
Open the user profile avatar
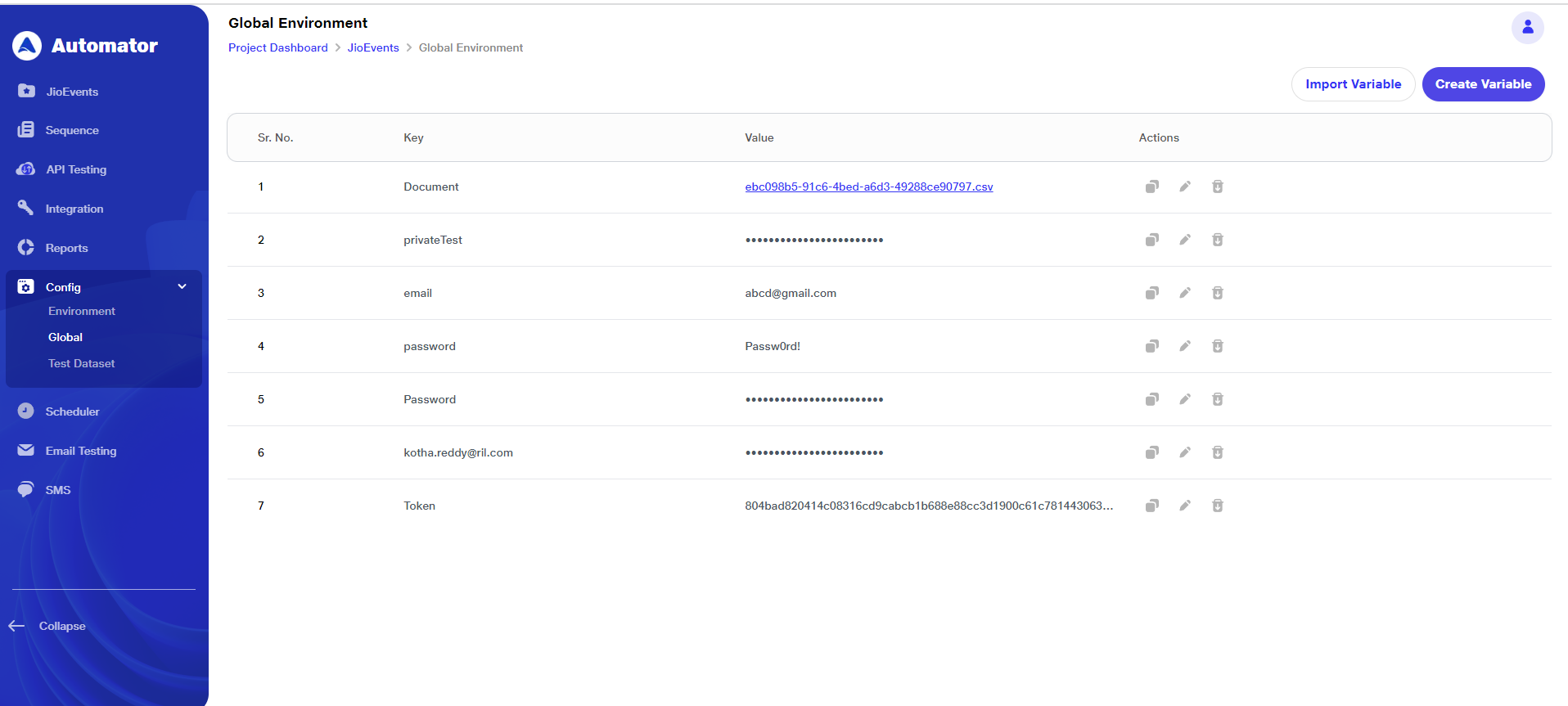click(1527, 28)
